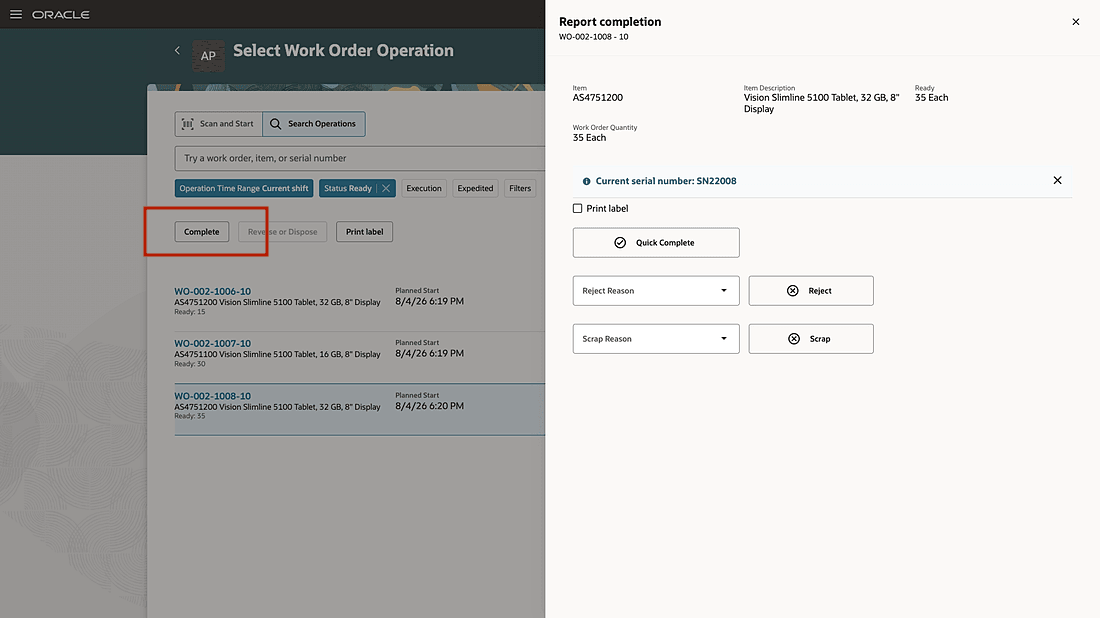Click the X-circle icon in Scrap button
The image size is (1100, 618).
(x=793, y=339)
